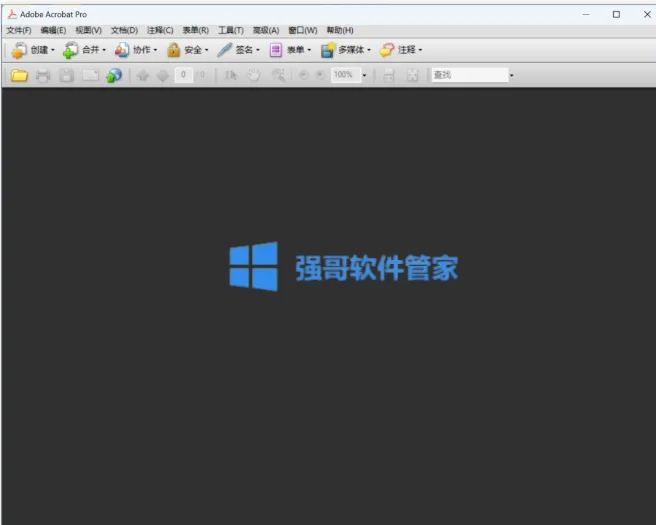Open the 窗口(W) menu
Image resolution: width=656 pixels, height=525 pixels.
click(302, 30)
